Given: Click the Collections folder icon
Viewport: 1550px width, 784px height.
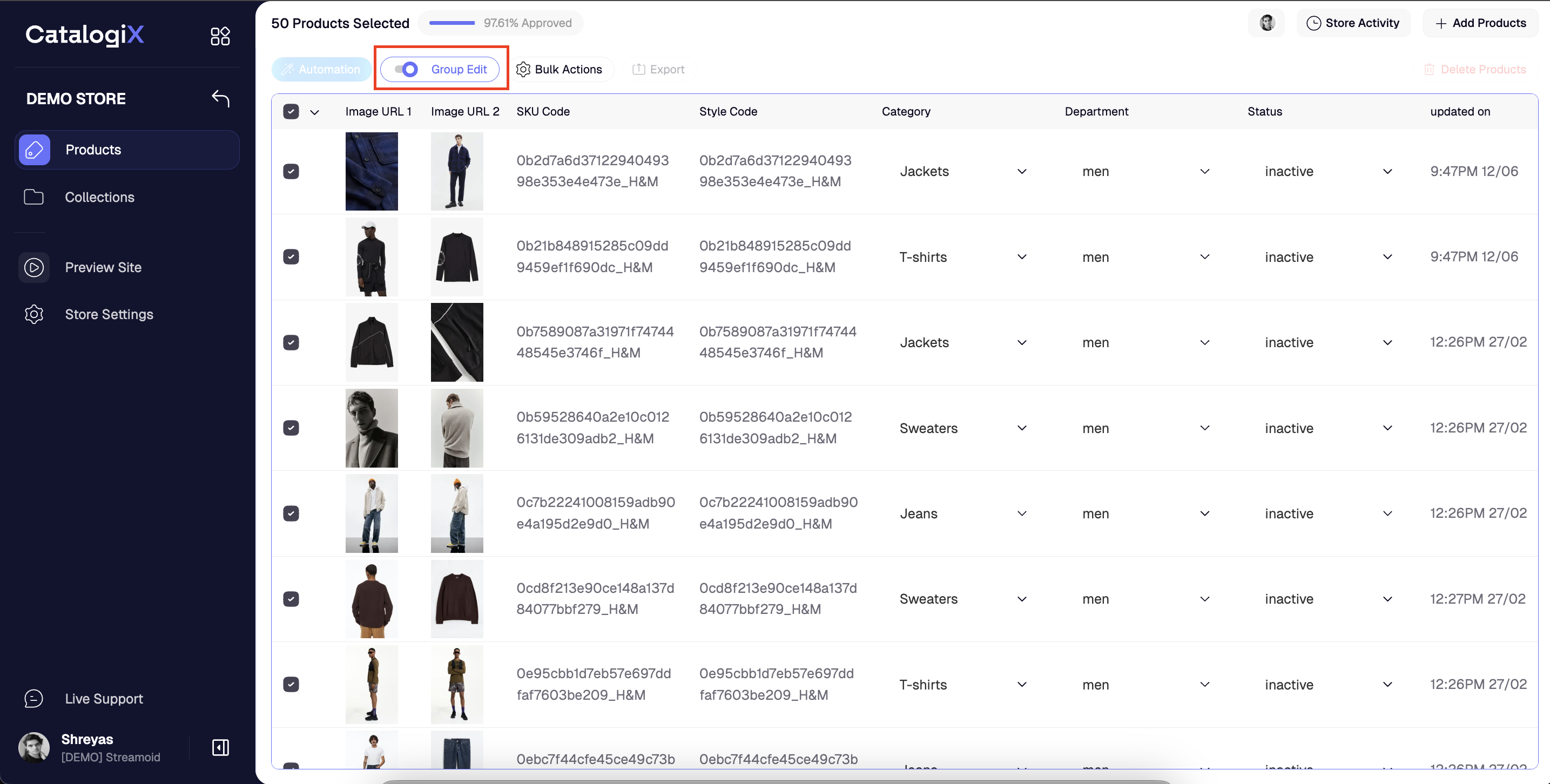Looking at the screenshot, I should click(x=33, y=197).
